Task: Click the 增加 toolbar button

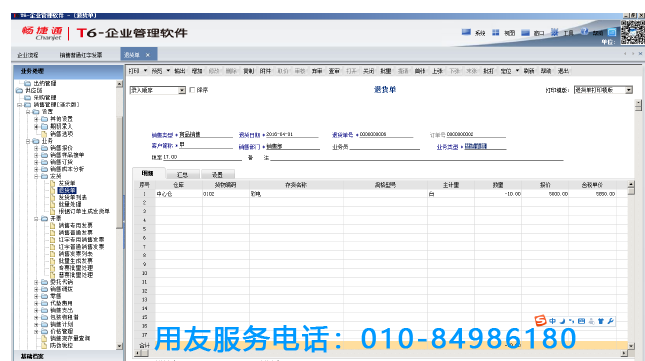Action: tap(197, 71)
